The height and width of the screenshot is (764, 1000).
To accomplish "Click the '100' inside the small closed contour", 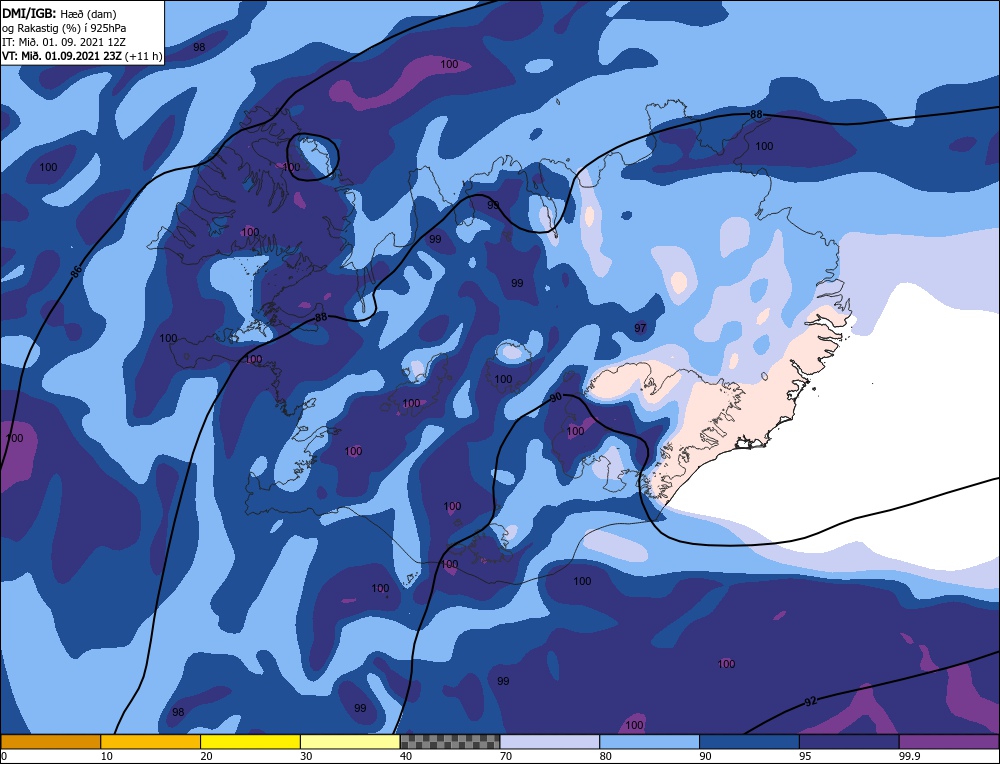I will [x=291, y=167].
